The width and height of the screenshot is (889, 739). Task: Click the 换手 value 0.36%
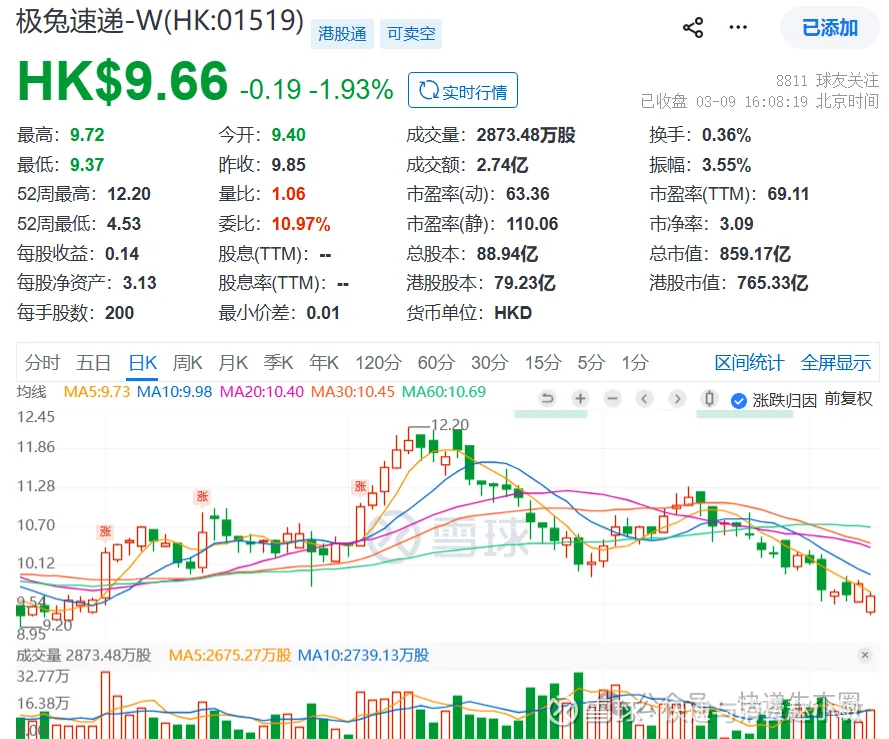(726, 135)
